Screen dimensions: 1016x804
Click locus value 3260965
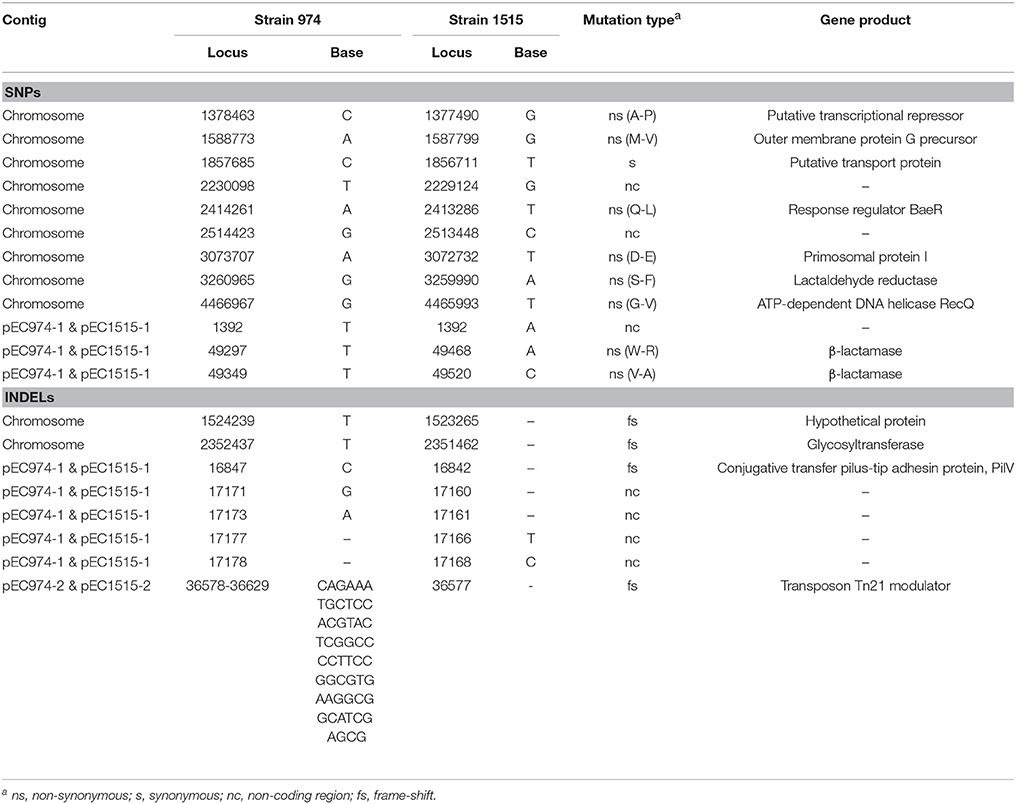coord(227,280)
